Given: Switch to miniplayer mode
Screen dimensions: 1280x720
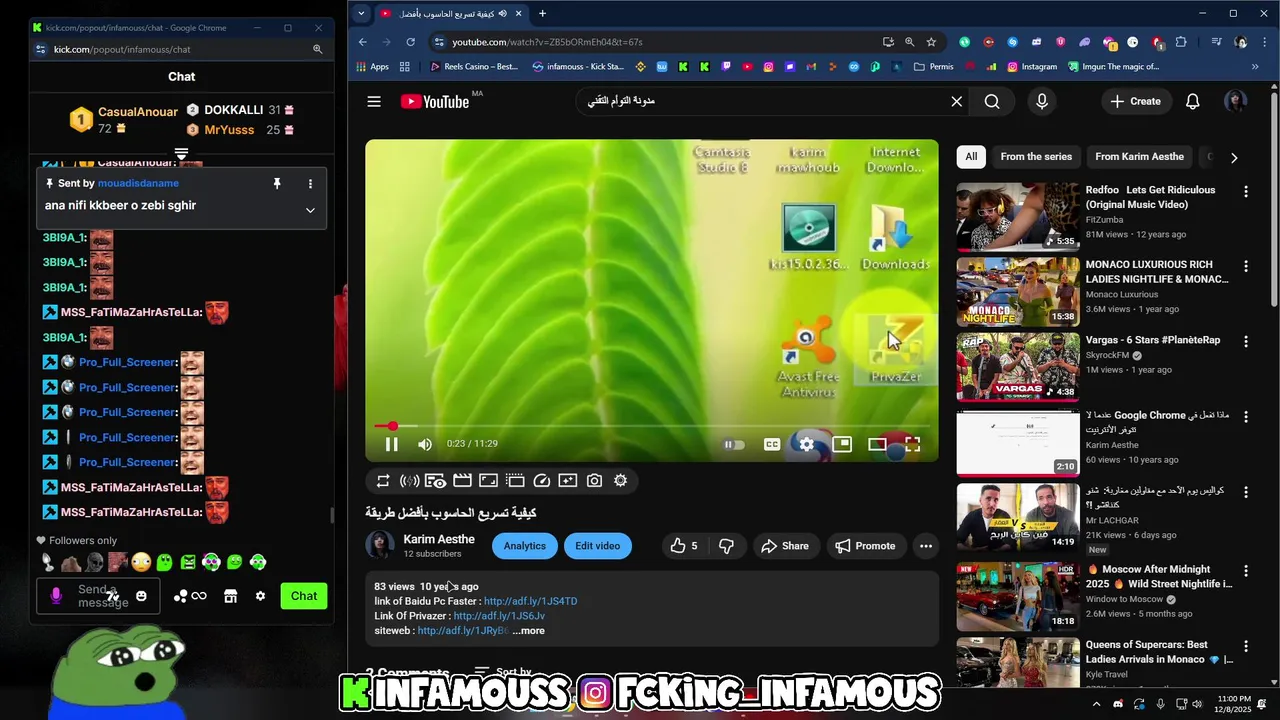Looking at the screenshot, I should 842,444.
